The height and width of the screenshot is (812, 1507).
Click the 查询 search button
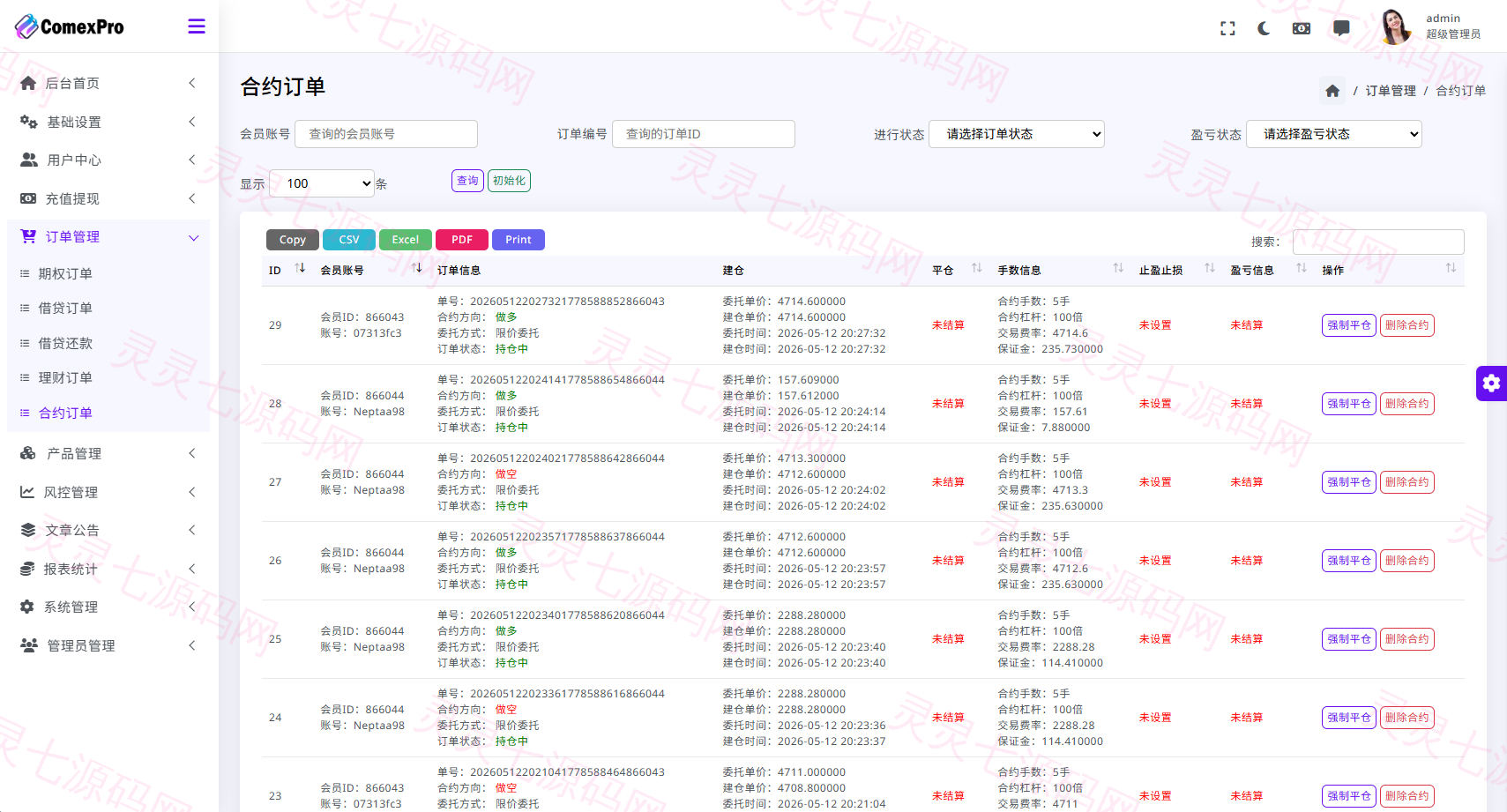tap(467, 181)
